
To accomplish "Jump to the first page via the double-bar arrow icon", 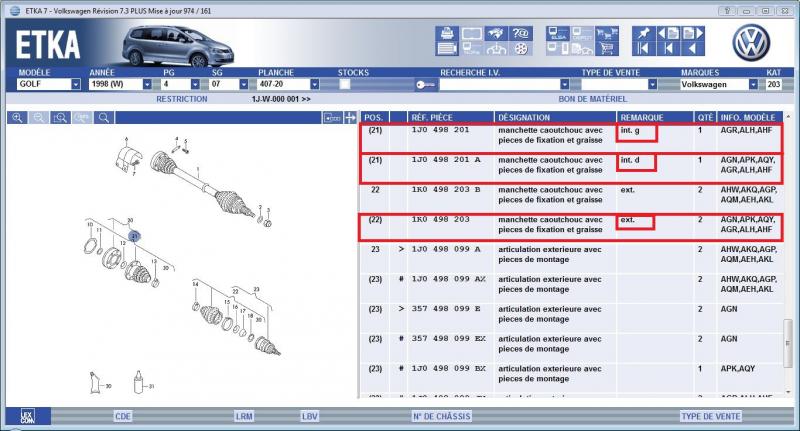I will (x=643, y=48).
